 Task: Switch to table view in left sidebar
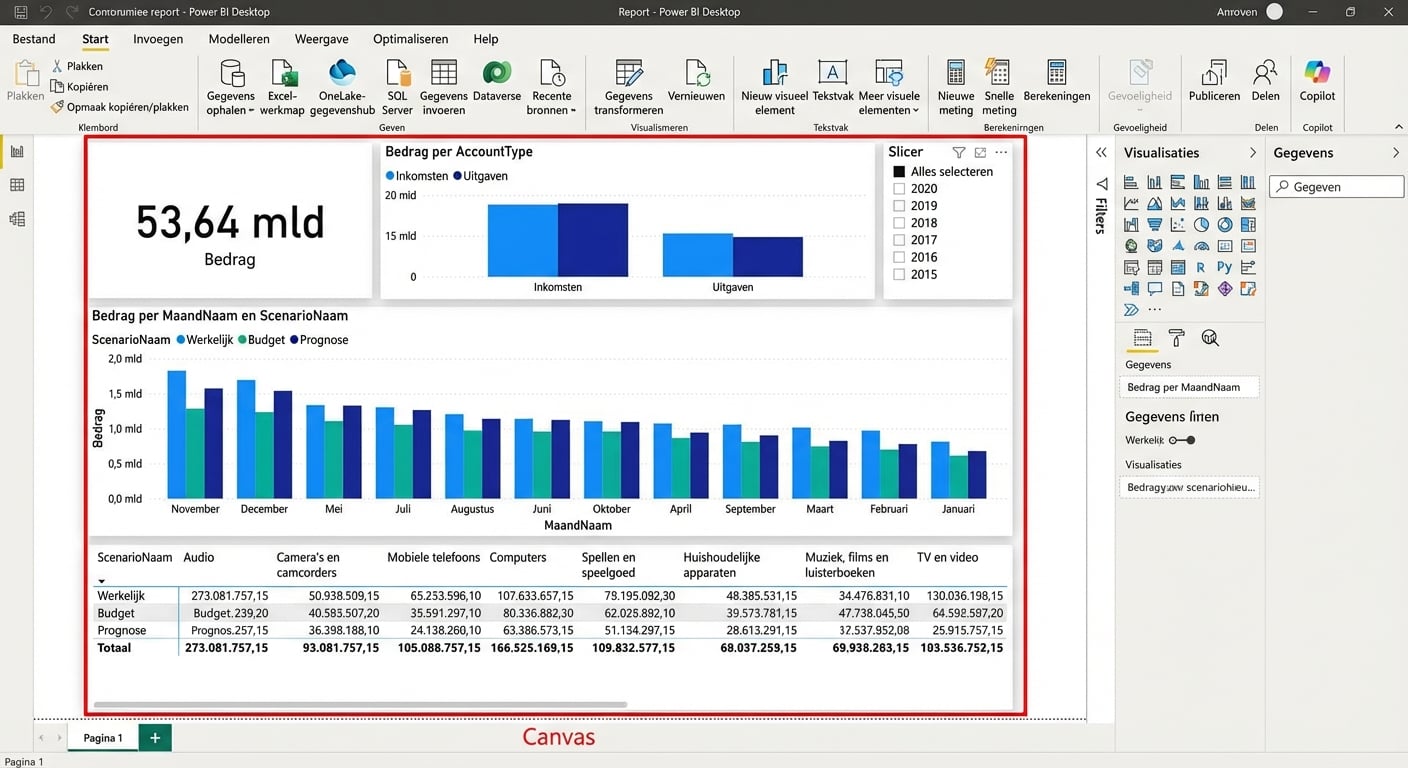(17, 185)
